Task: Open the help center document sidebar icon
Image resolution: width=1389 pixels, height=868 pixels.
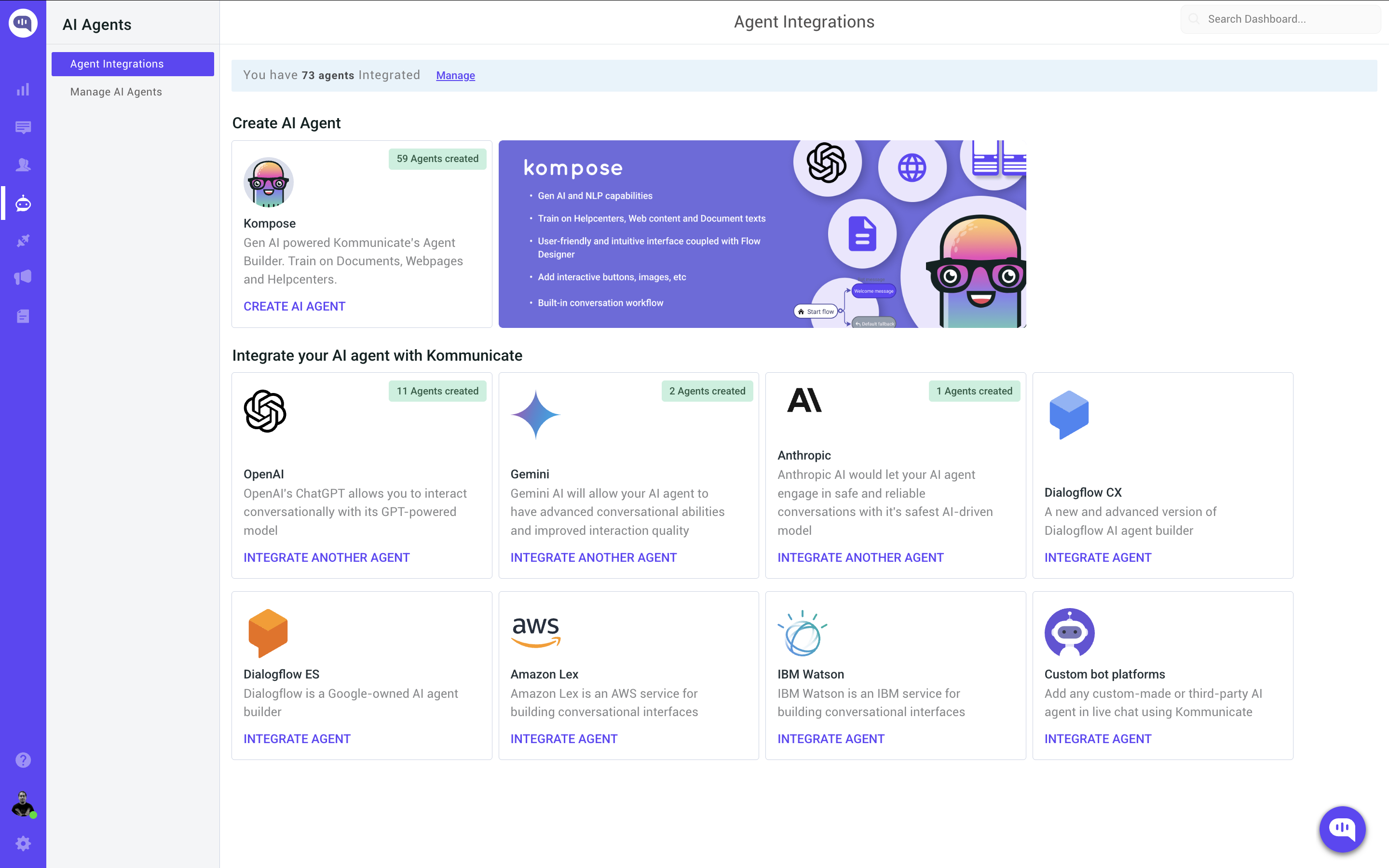Action: click(23, 316)
